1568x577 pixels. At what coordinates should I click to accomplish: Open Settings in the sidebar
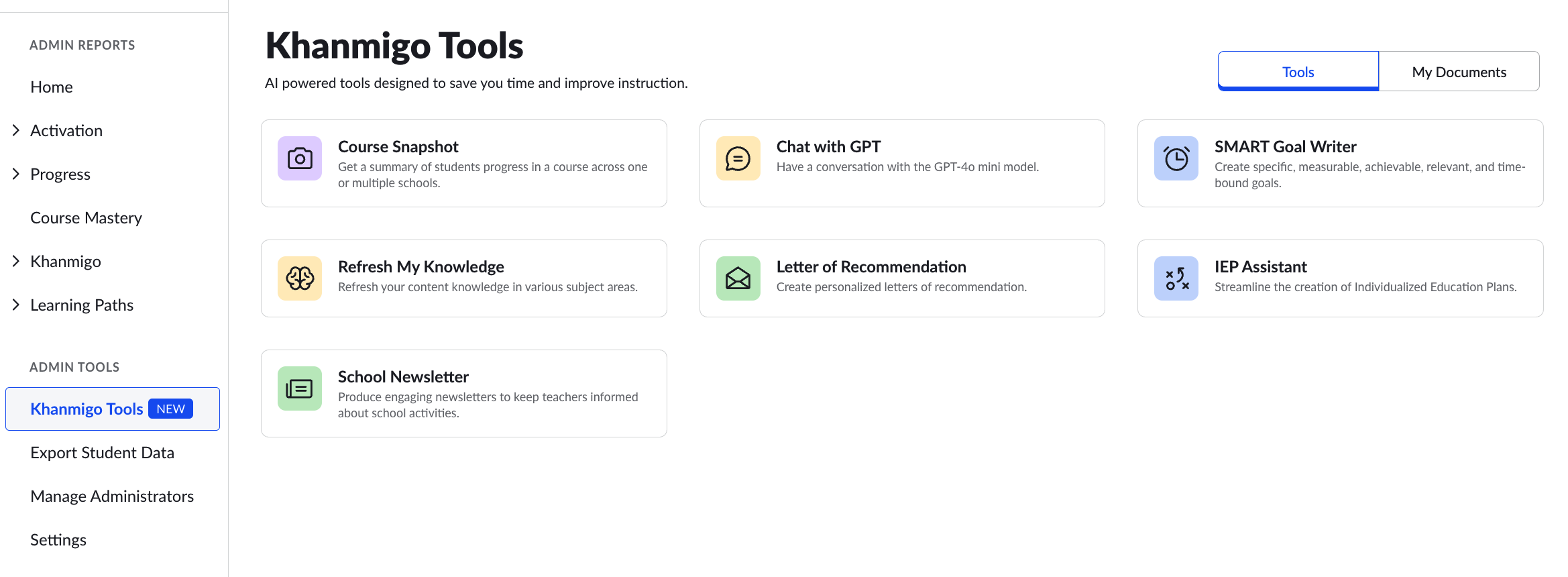coord(58,540)
